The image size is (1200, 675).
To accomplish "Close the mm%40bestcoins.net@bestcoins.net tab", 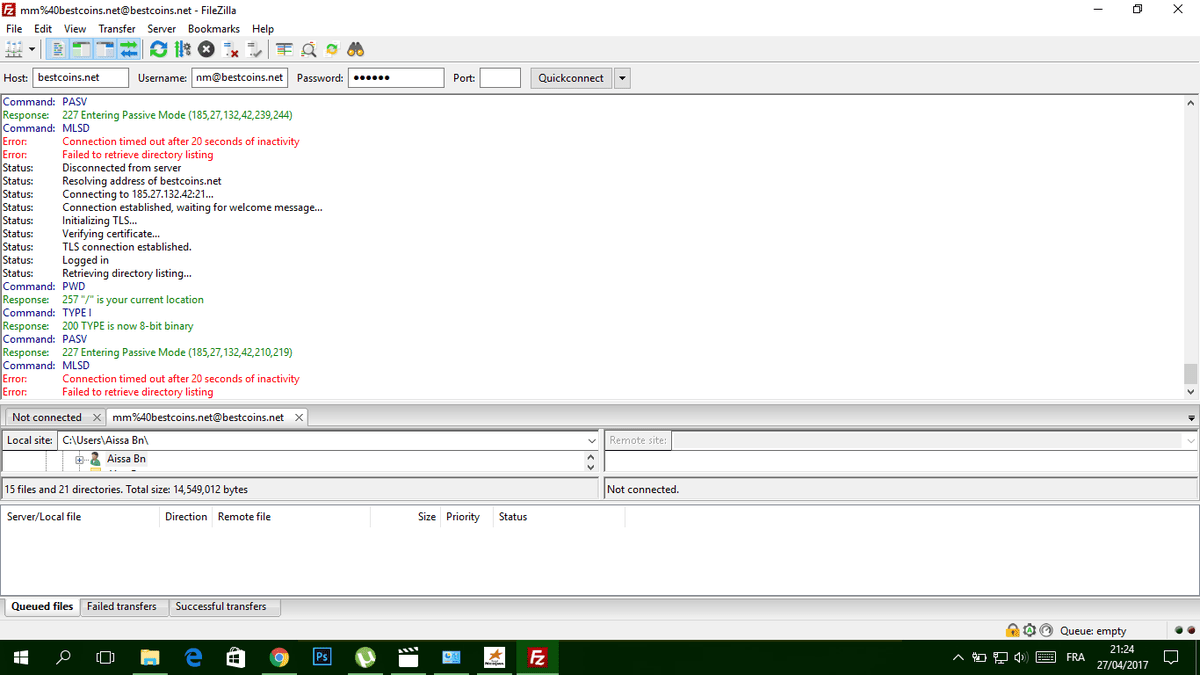I will click(298, 417).
